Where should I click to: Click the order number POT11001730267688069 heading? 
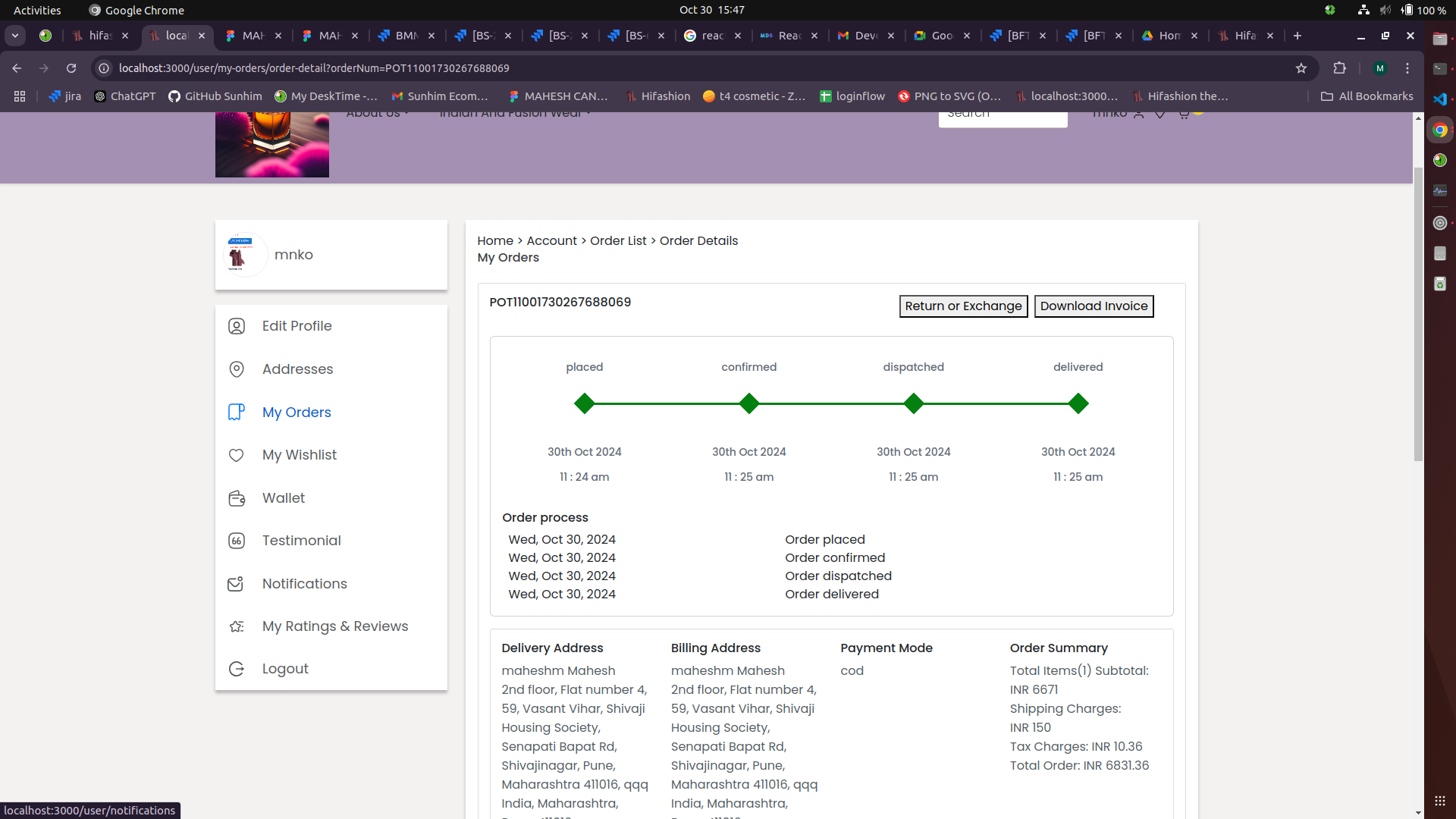tap(560, 302)
